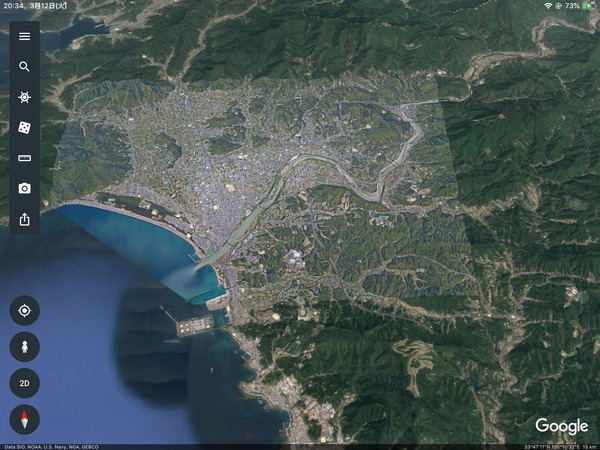Reset orientation with the compass

point(24,419)
